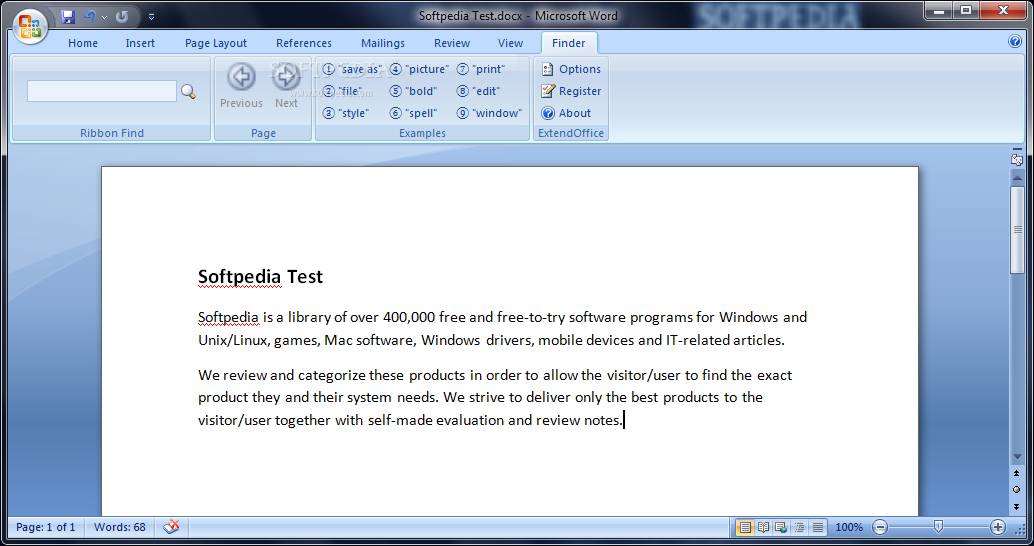Open the References tab
This screenshot has width=1034, height=546.
[304, 43]
